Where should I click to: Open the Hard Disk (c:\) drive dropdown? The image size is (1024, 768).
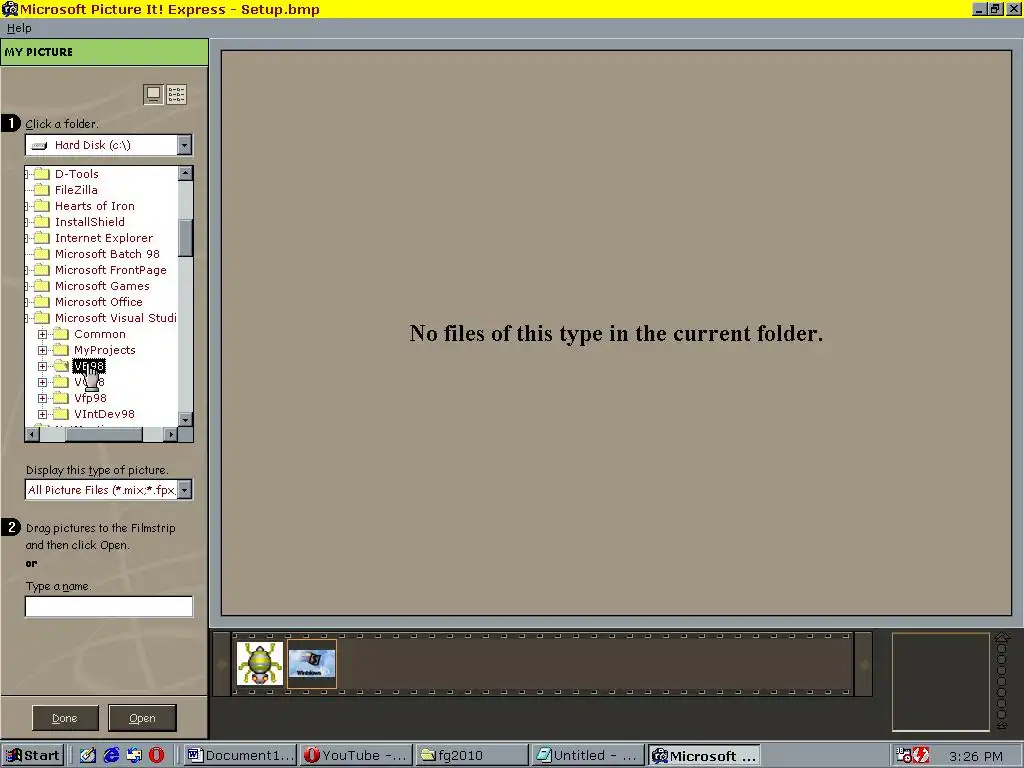point(184,145)
